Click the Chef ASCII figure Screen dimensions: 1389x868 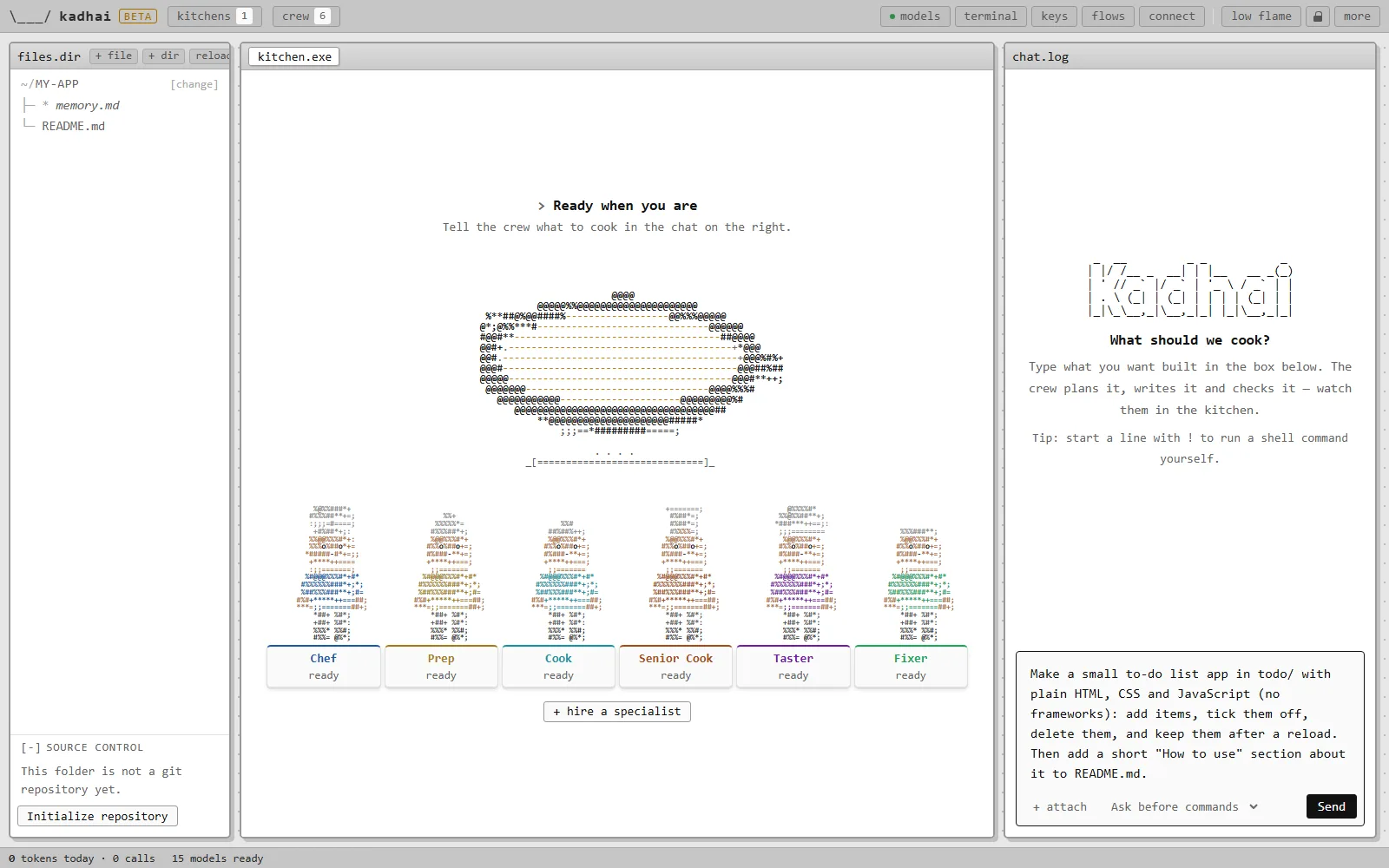(x=331, y=573)
